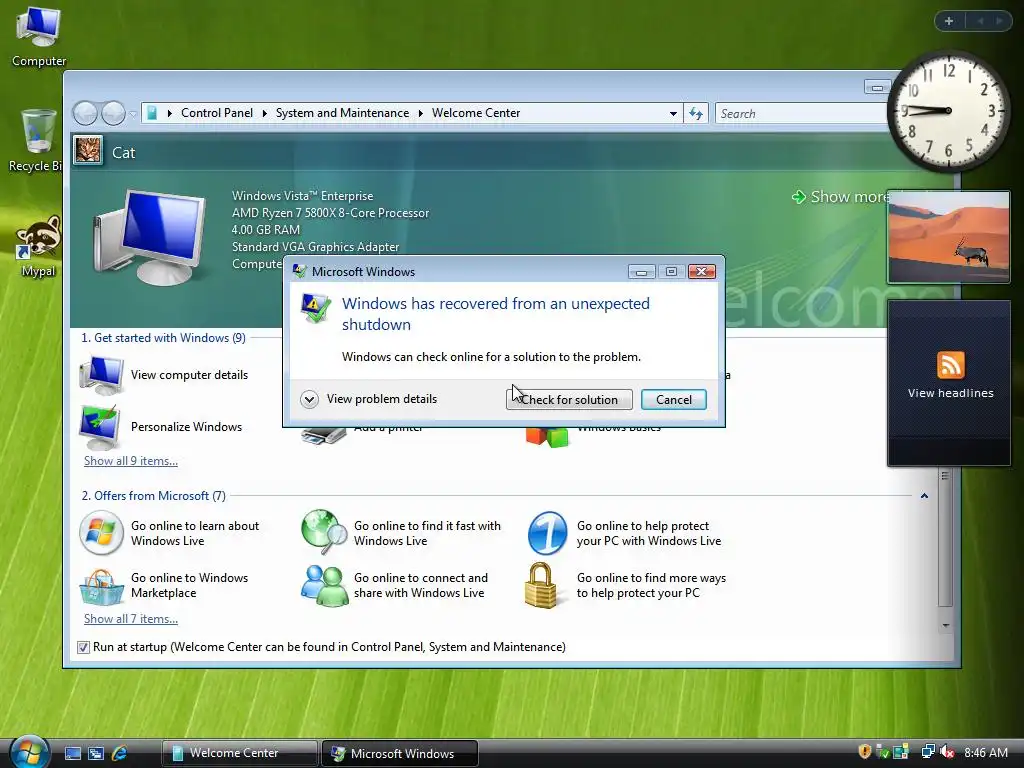Click the Search box in Welcome Center
The height and width of the screenshot is (768, 1024).
[802, 114]
